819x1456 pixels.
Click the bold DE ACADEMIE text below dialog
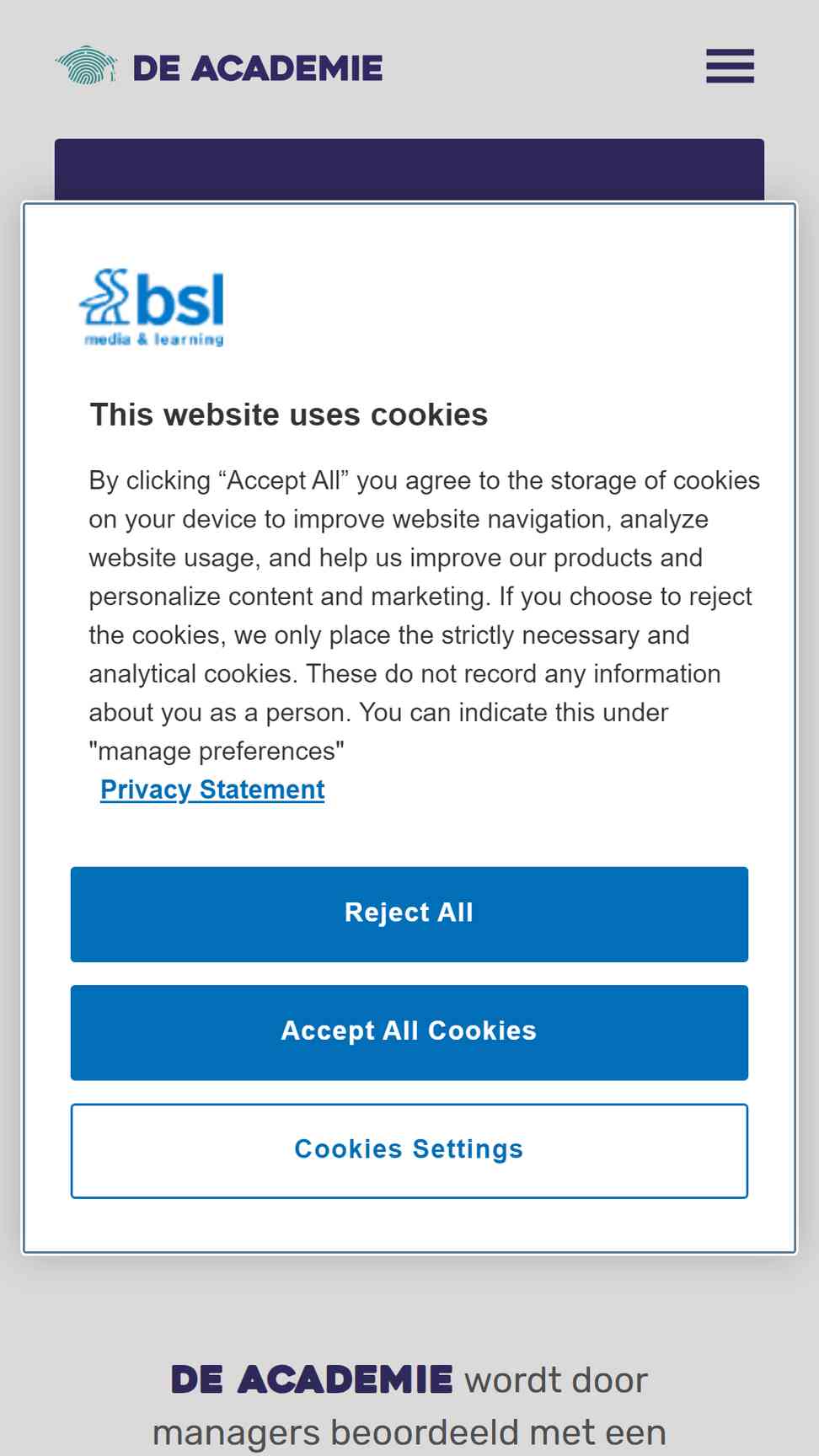click(312, 1380)
